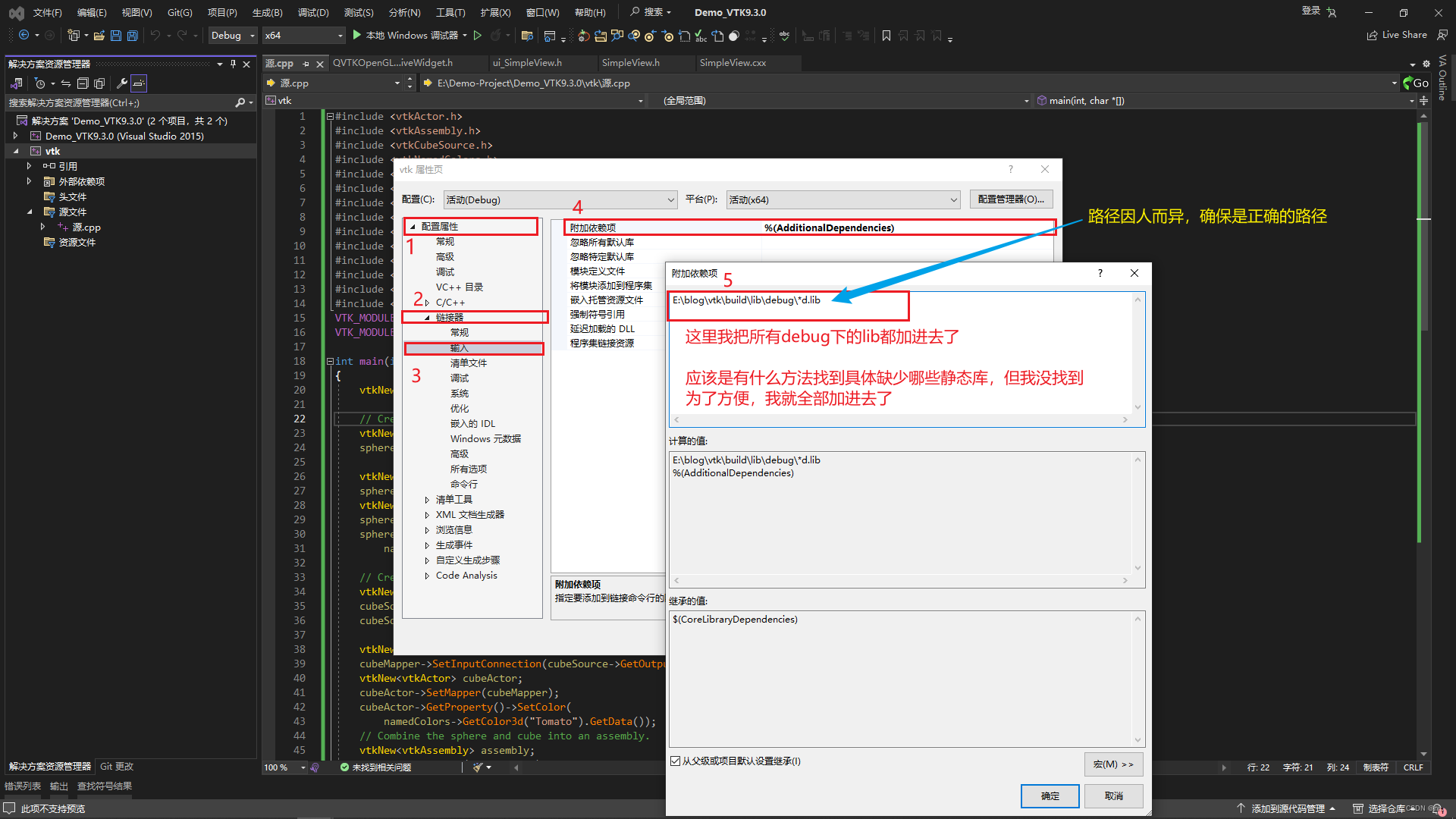
Task: Expand the 清单工具 node
Action: click(427, 499)
